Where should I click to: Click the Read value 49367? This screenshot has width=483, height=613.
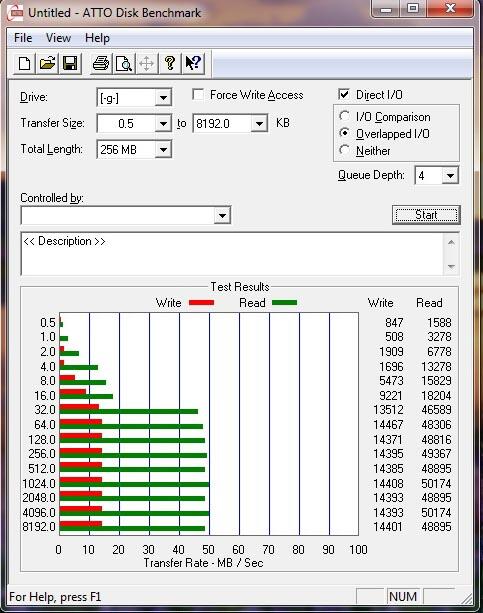pos(436,454)
